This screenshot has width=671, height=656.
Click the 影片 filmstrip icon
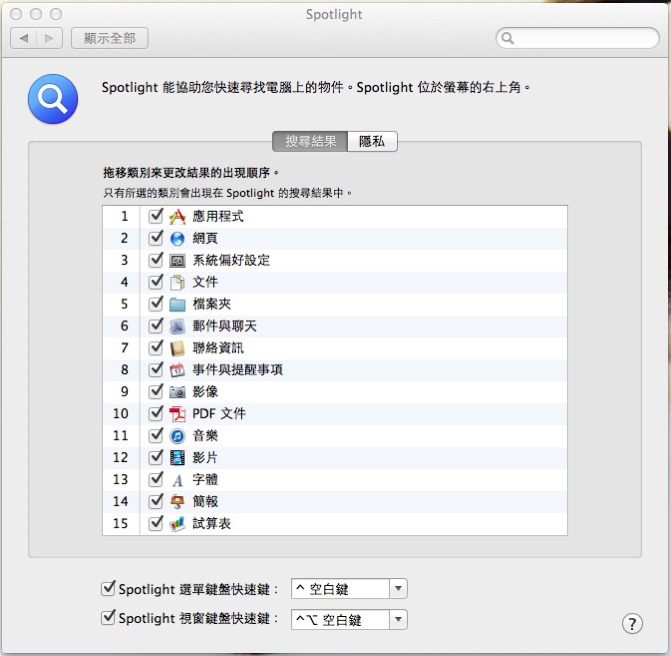point(177,458)
